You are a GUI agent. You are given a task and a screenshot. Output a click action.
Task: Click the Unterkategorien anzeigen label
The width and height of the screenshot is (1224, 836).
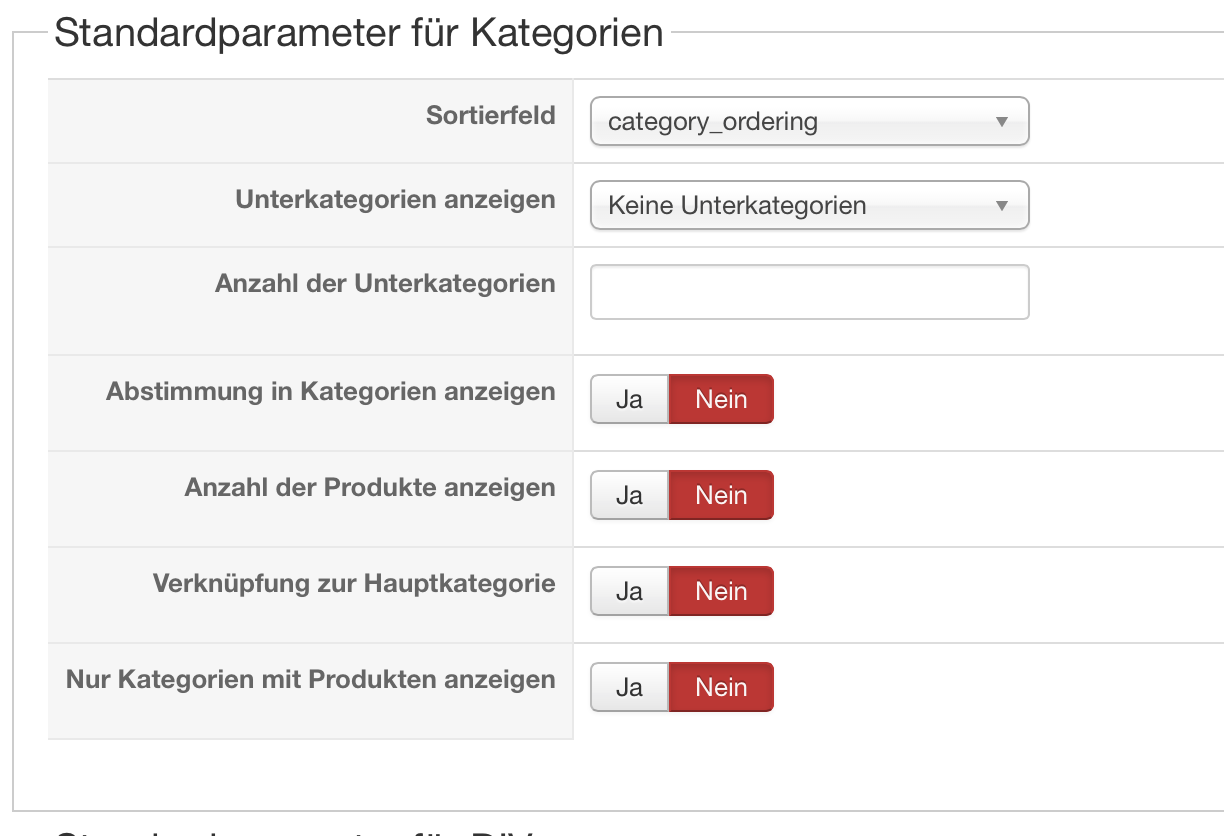(x=395, y=200)
